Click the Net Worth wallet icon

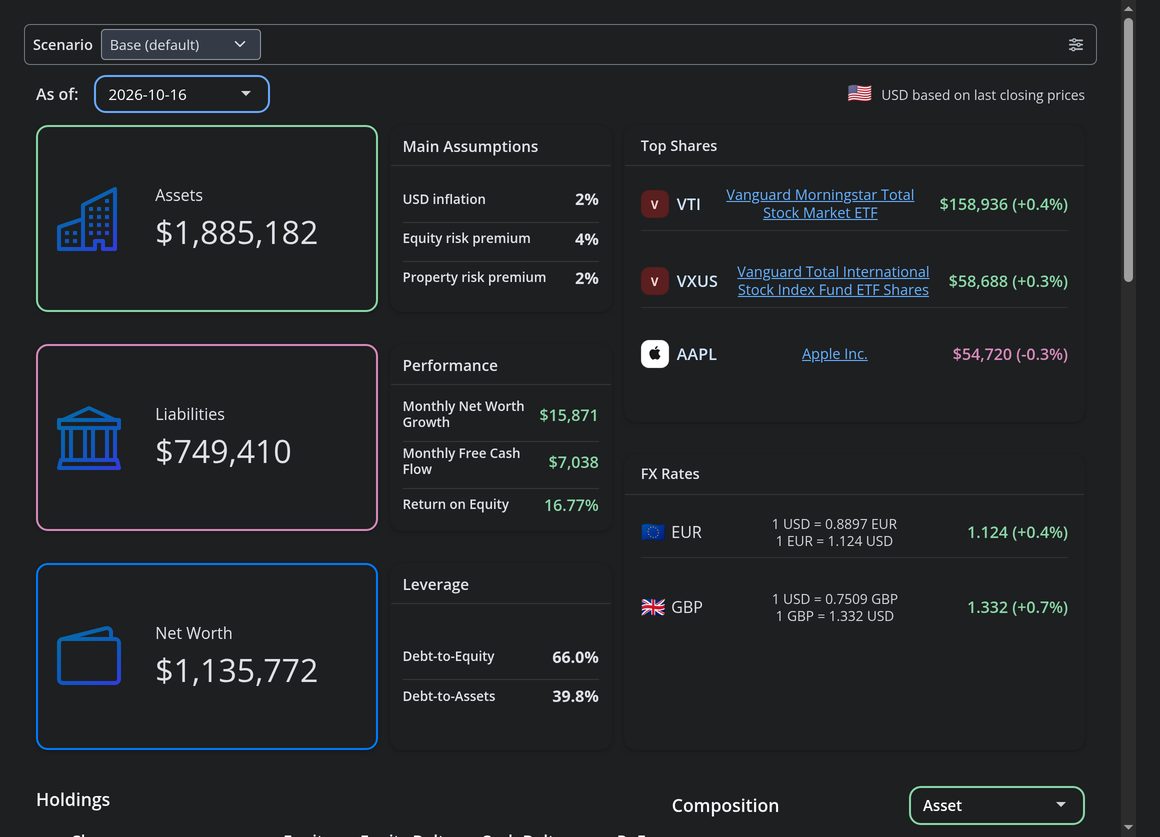click(89, 656)
